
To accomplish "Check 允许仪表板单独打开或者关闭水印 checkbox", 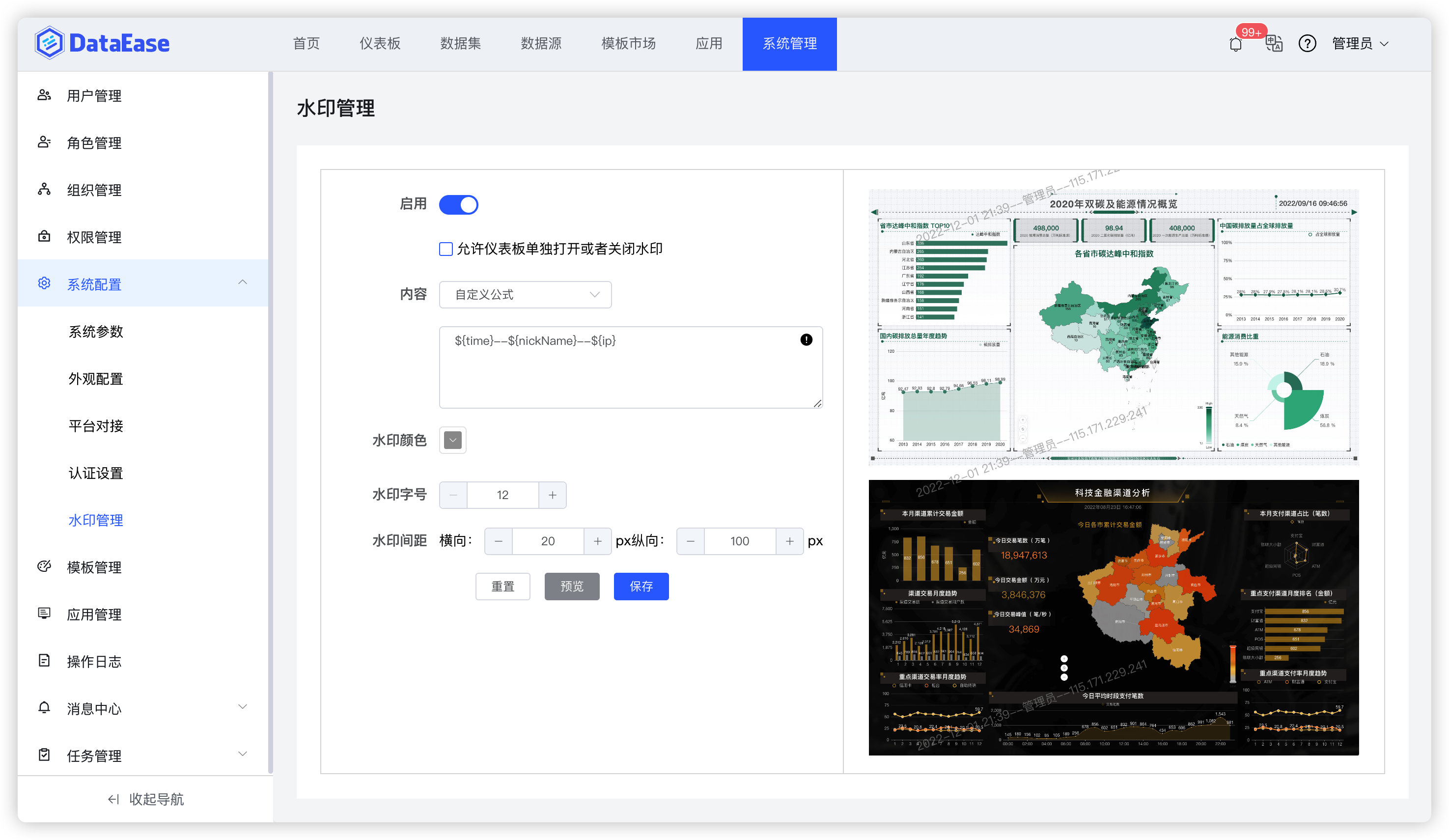I will click(x=446, y=249).
